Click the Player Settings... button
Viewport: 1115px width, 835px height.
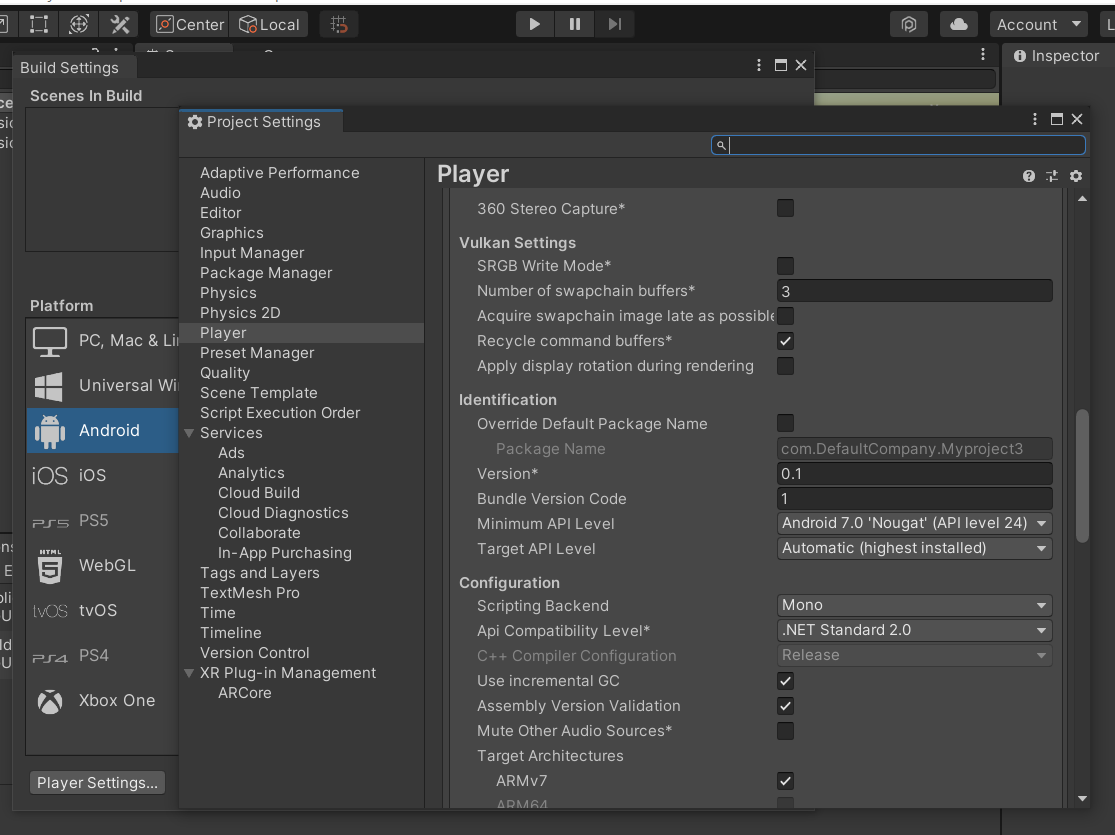(x=97, y=782)
